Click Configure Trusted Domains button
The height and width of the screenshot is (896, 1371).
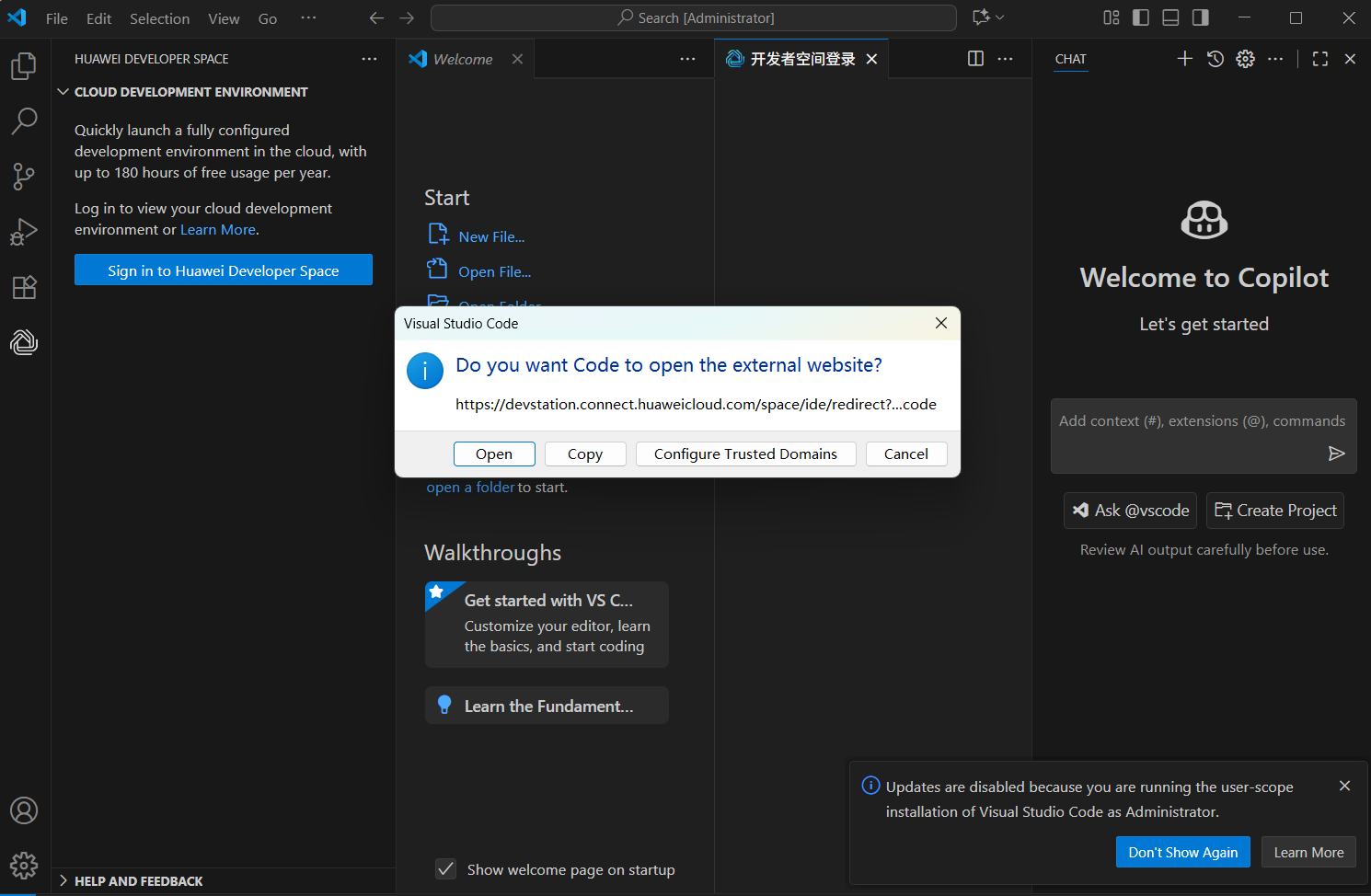(745, 454)
